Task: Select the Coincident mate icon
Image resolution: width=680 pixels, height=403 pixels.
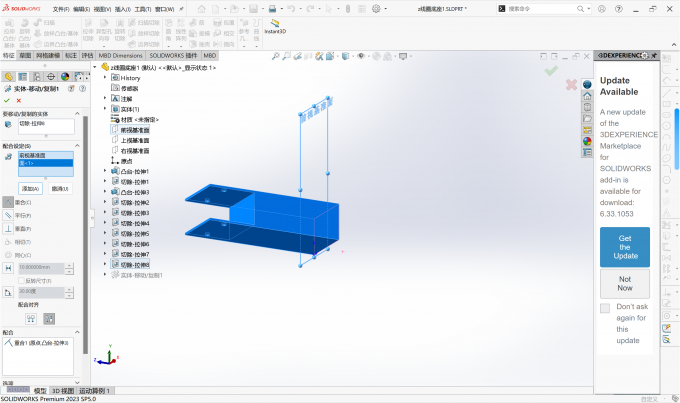Action: [x=8, y=202]
